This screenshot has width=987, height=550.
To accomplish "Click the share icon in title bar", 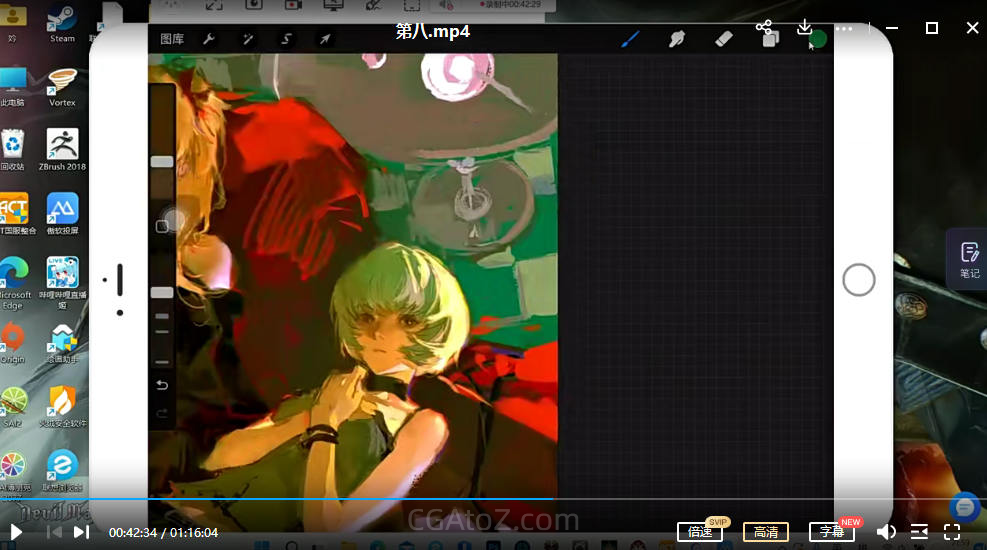I will click(764, 28).
